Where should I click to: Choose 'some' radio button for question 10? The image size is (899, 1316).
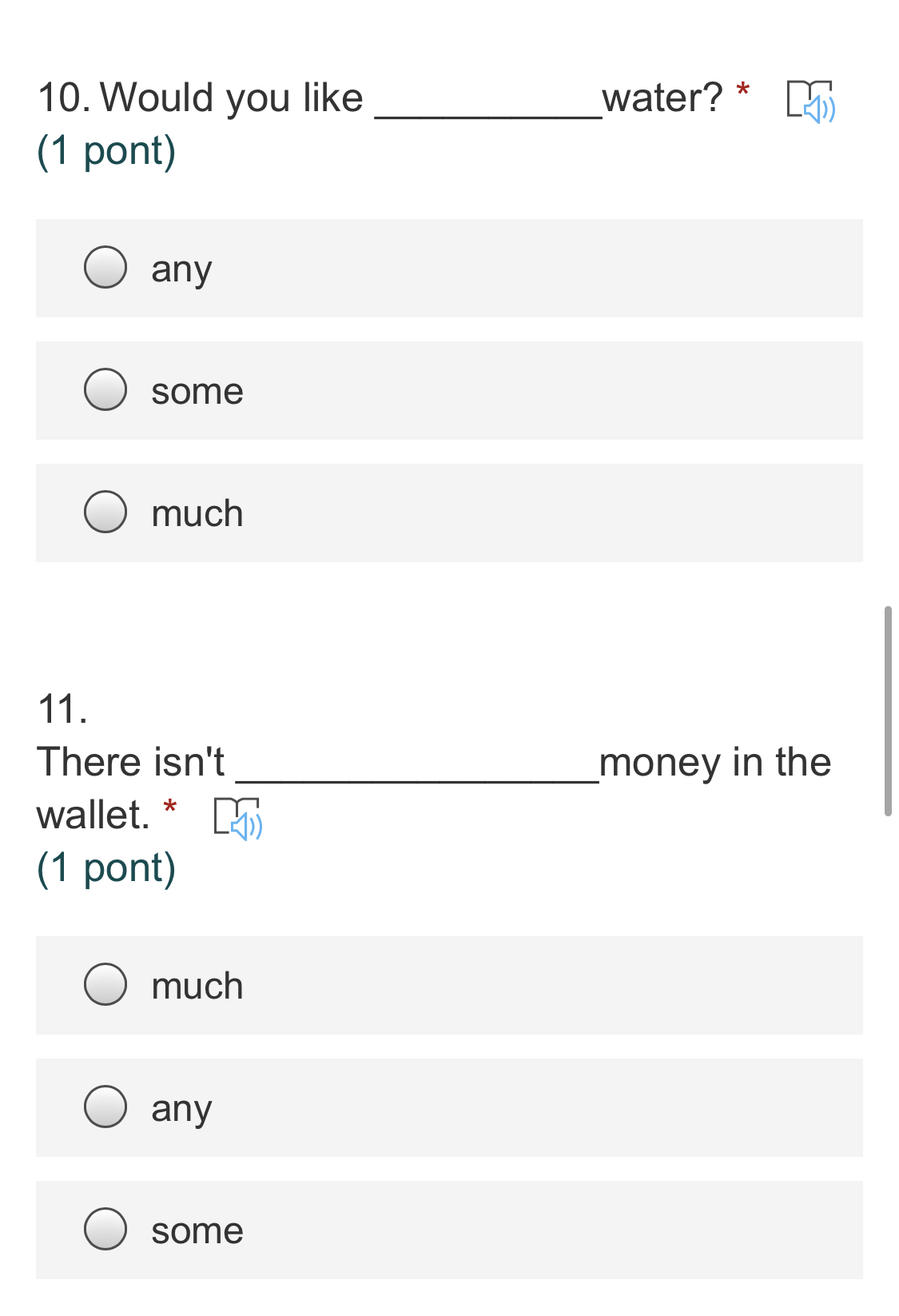[105, 389]
